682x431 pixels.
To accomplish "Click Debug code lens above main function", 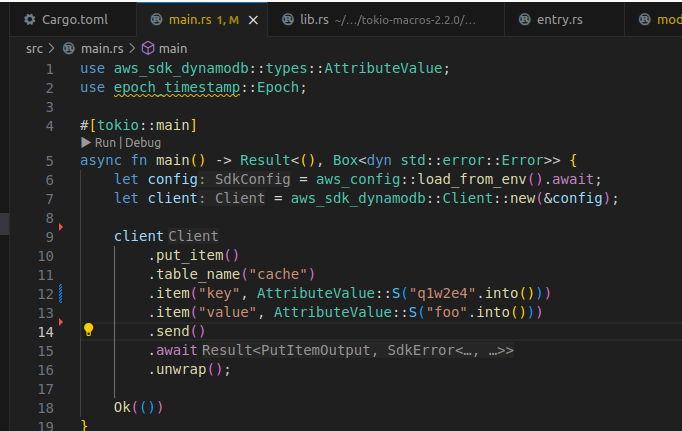I will tap(143, 143).
